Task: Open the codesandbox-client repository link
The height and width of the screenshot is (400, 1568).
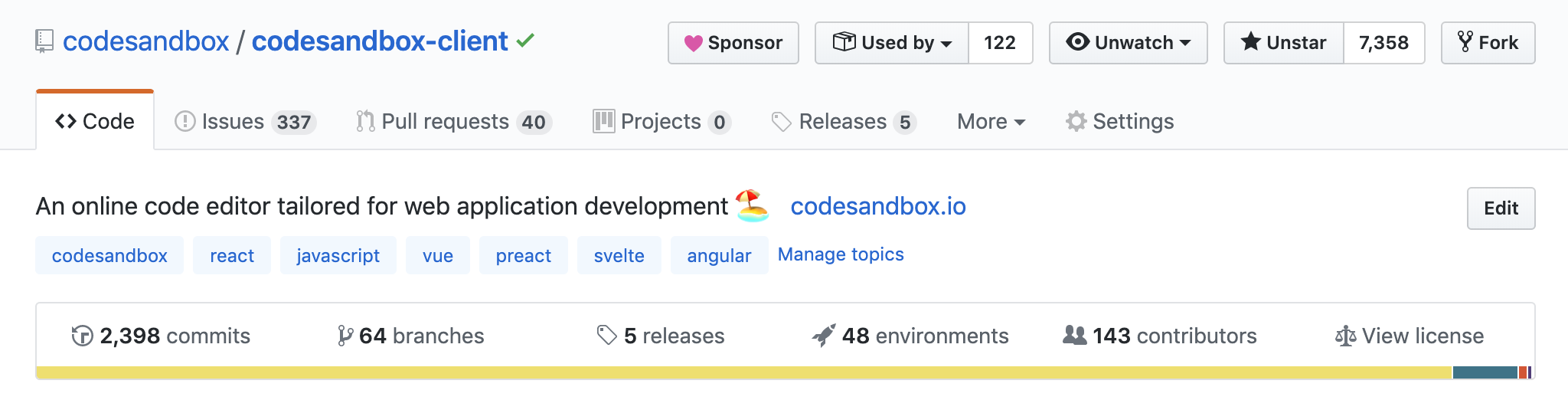Action: pos(380,41)
